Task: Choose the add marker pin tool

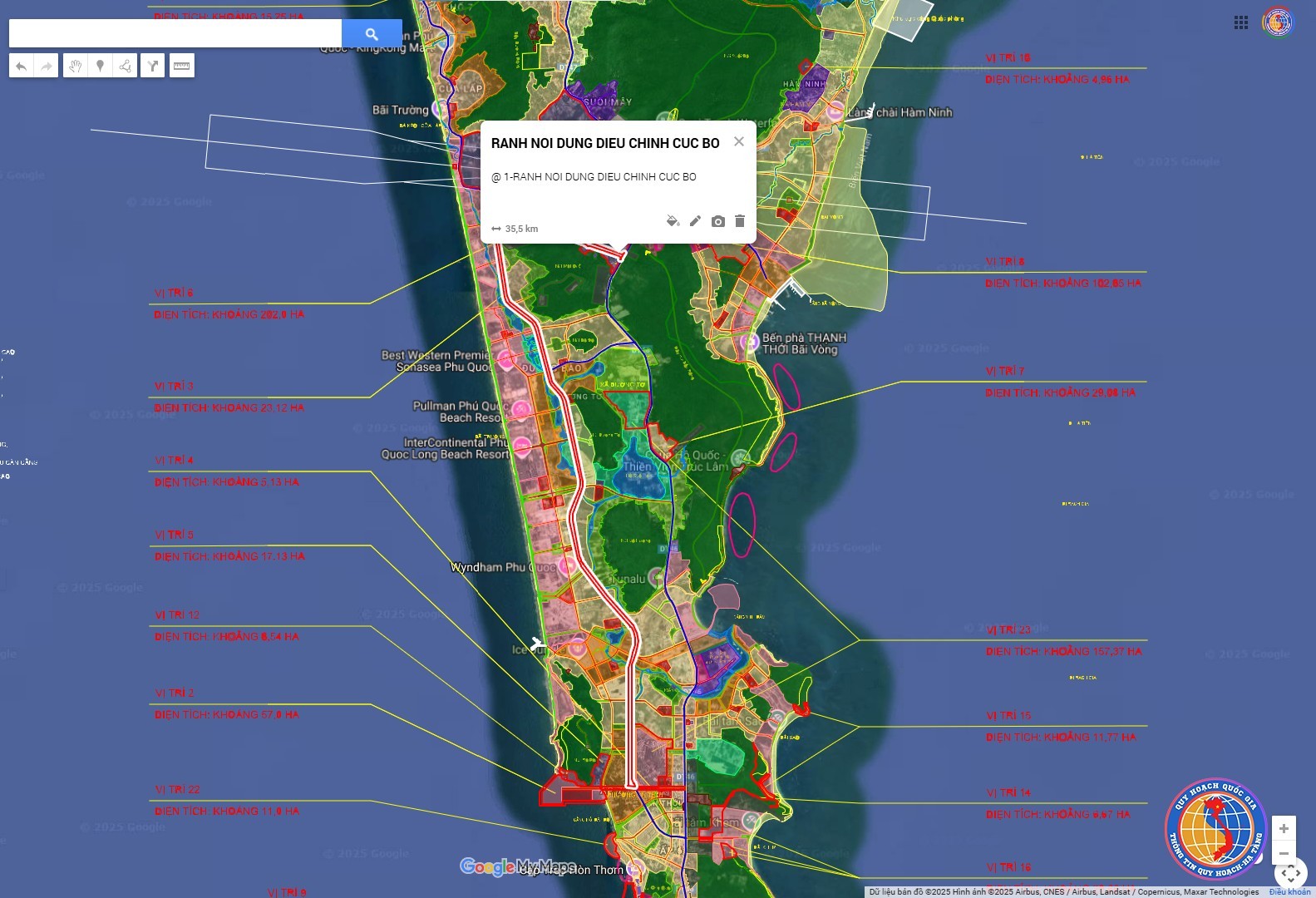Action: tap(100, 66)
